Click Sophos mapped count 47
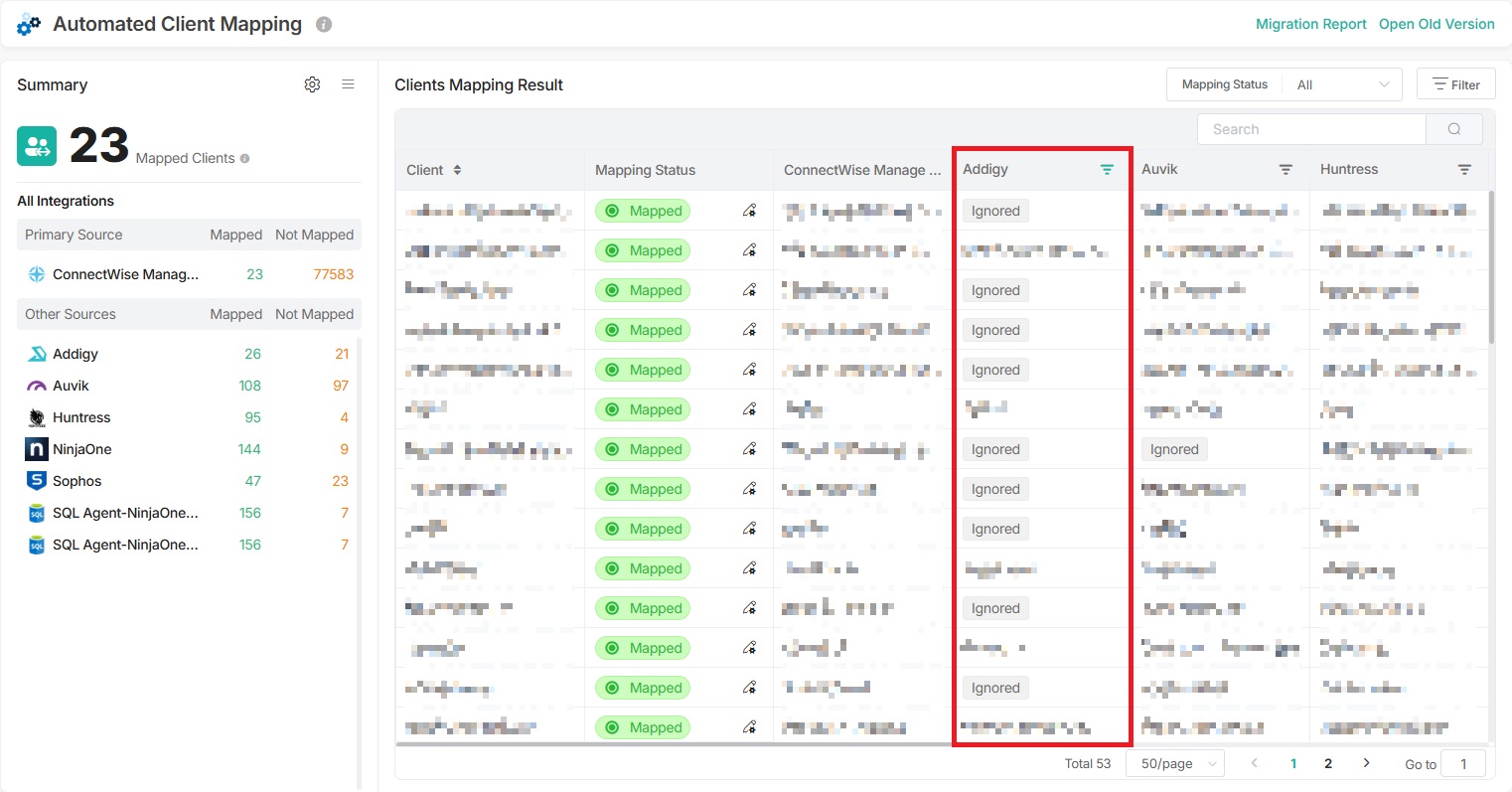This screenshot has width=1512, height=792. coord(253,481)
